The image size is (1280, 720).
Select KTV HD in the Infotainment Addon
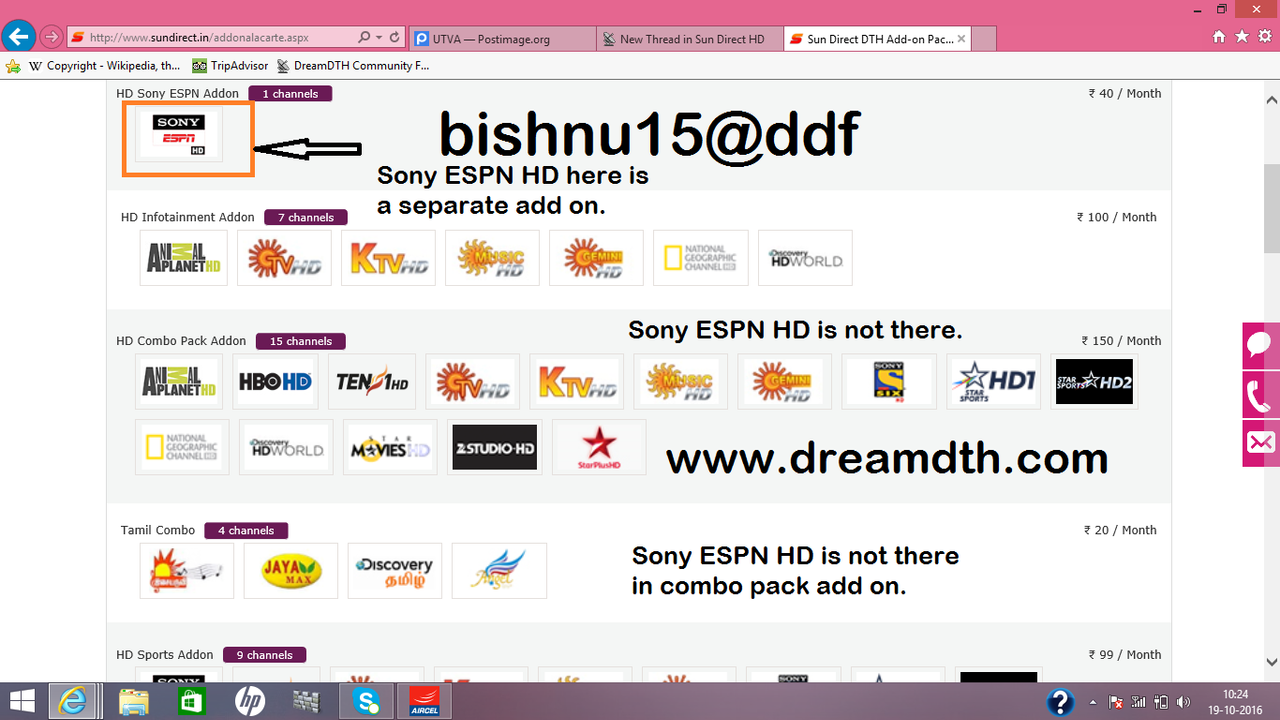click(x=388, y=258)
